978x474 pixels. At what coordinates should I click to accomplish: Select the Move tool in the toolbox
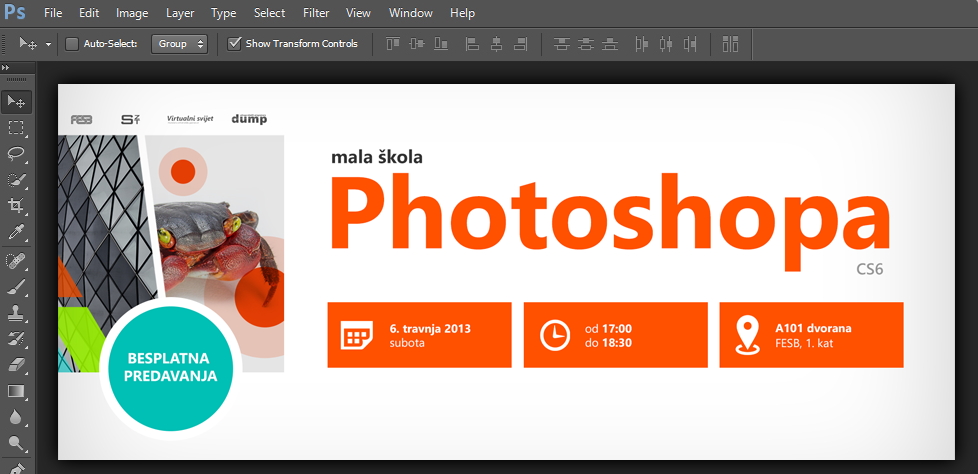coord(16,102)
